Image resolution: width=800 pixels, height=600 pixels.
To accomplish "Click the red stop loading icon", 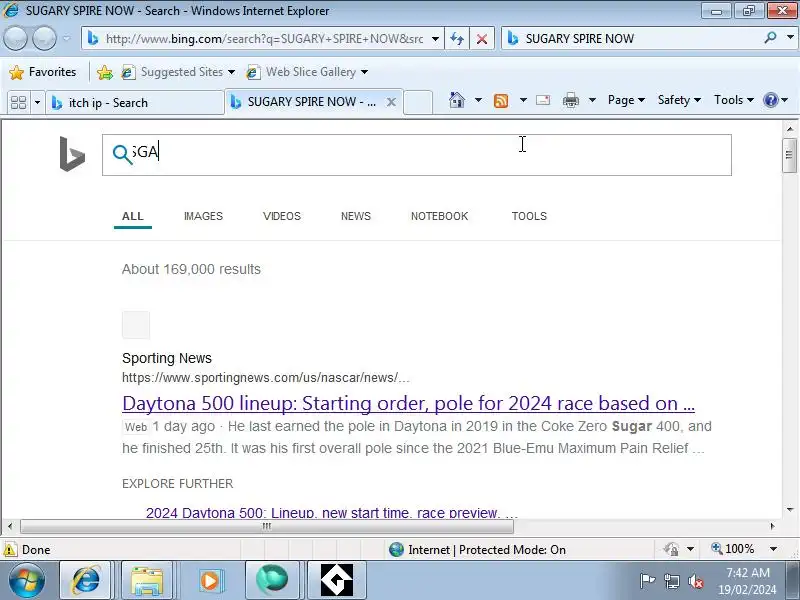I will (x=481, y=39).
